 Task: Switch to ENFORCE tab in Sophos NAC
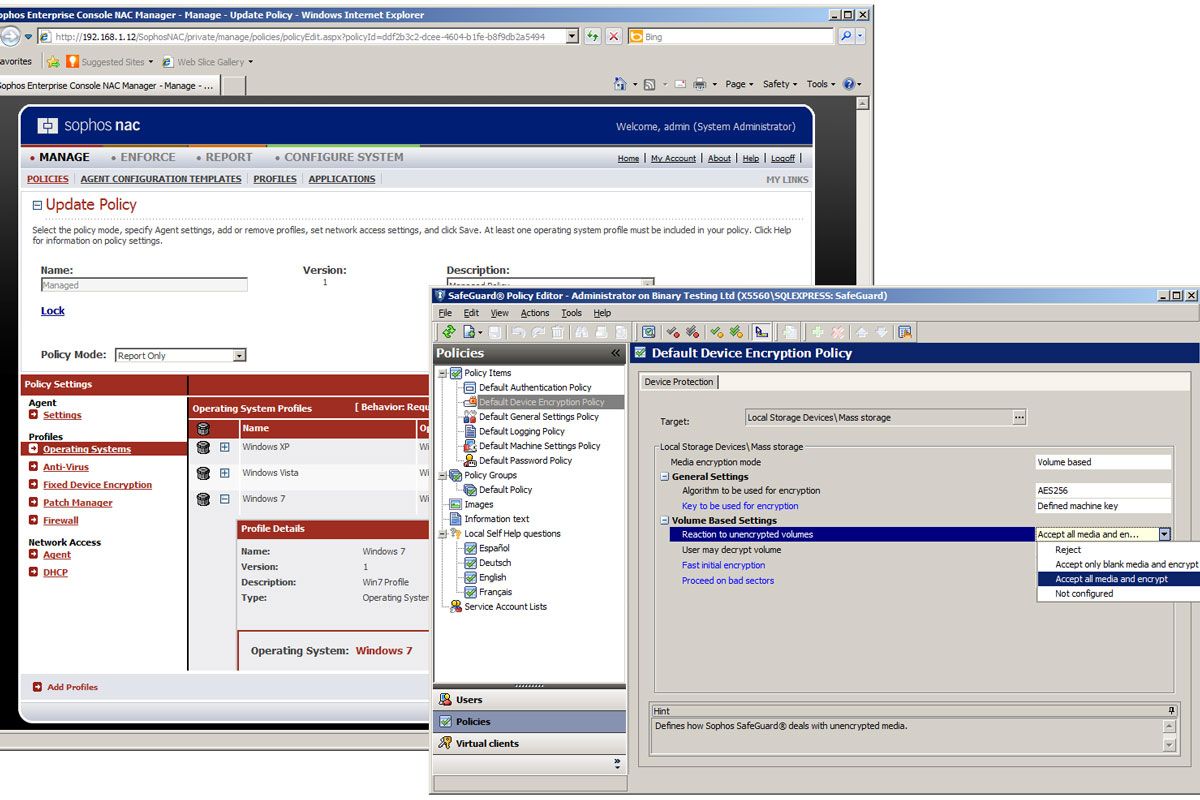tap(148, 157)
